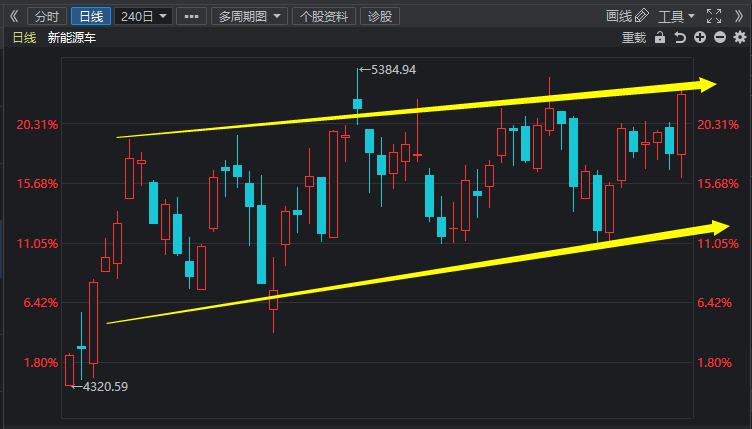Click the 诊股 button
Viewport: 752px width, 429px height.
click(x=380, y=16)
